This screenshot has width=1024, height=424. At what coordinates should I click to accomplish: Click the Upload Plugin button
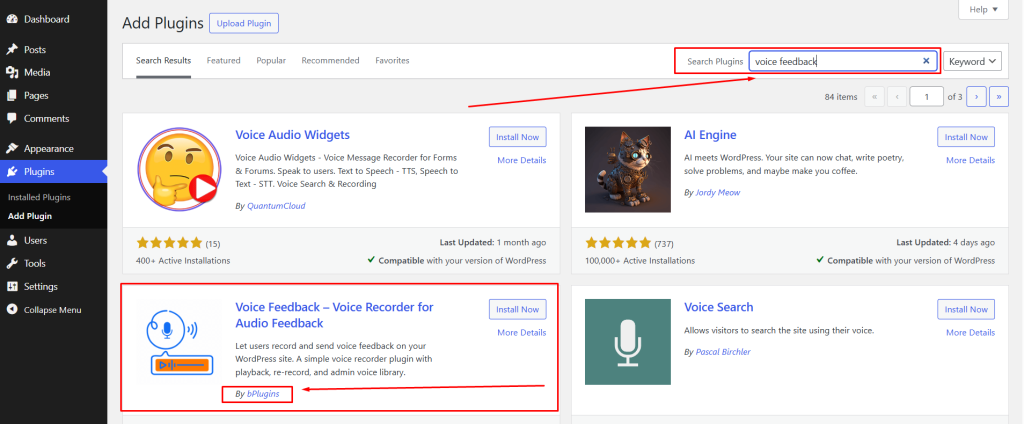244,22
